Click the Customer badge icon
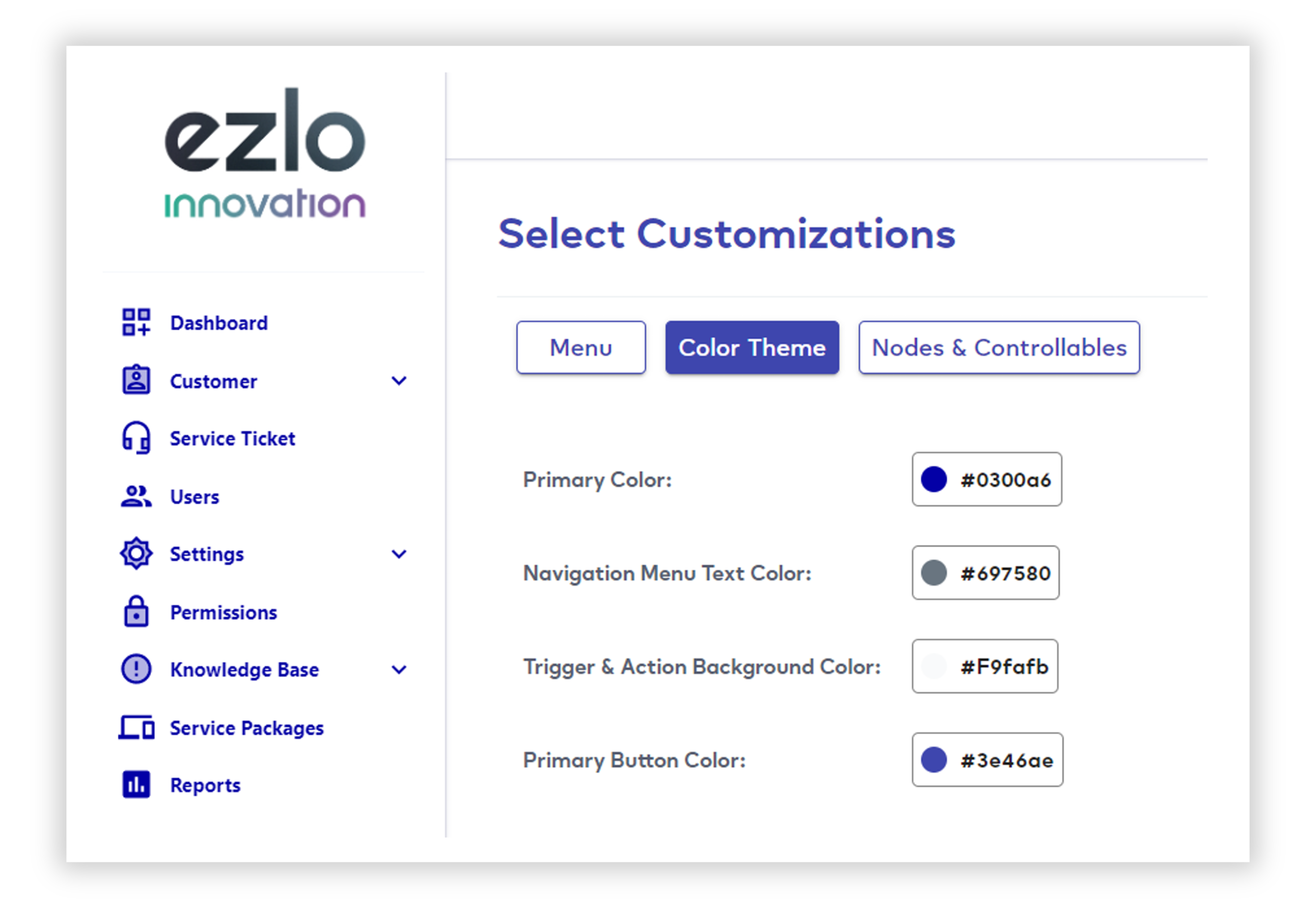Viewport: 1316px width, 908px height. coord(136,380)
